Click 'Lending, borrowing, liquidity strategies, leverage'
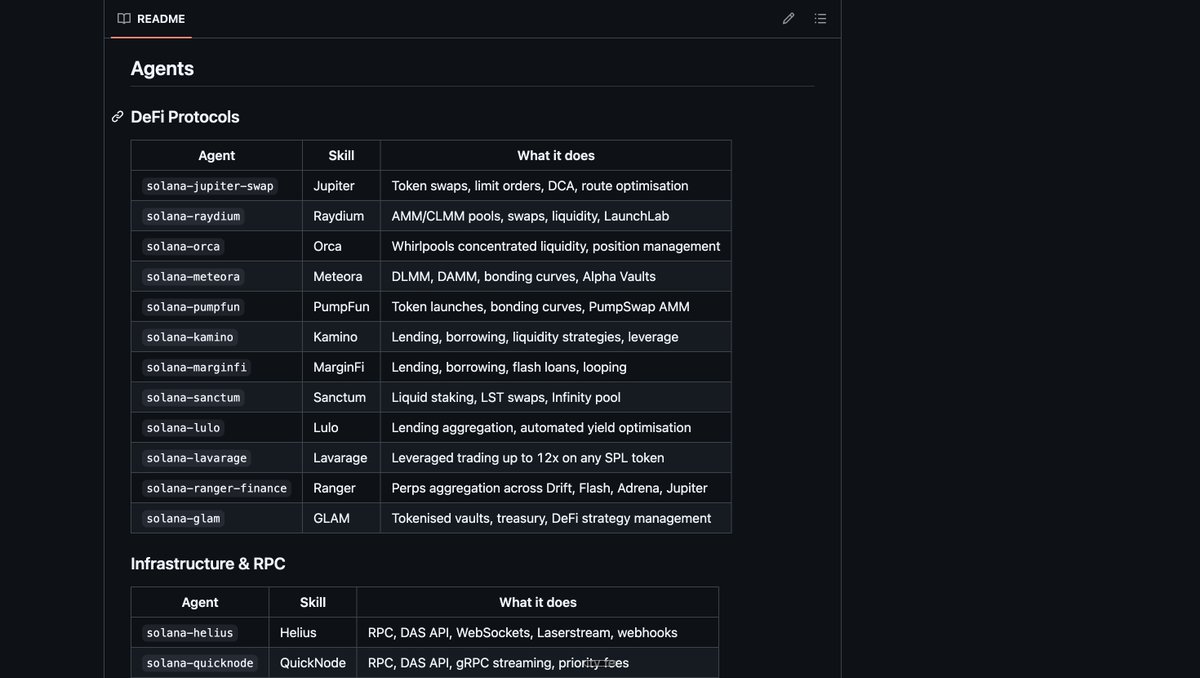Viewport: 1200px width, 678px height. [x=535, y=337]
